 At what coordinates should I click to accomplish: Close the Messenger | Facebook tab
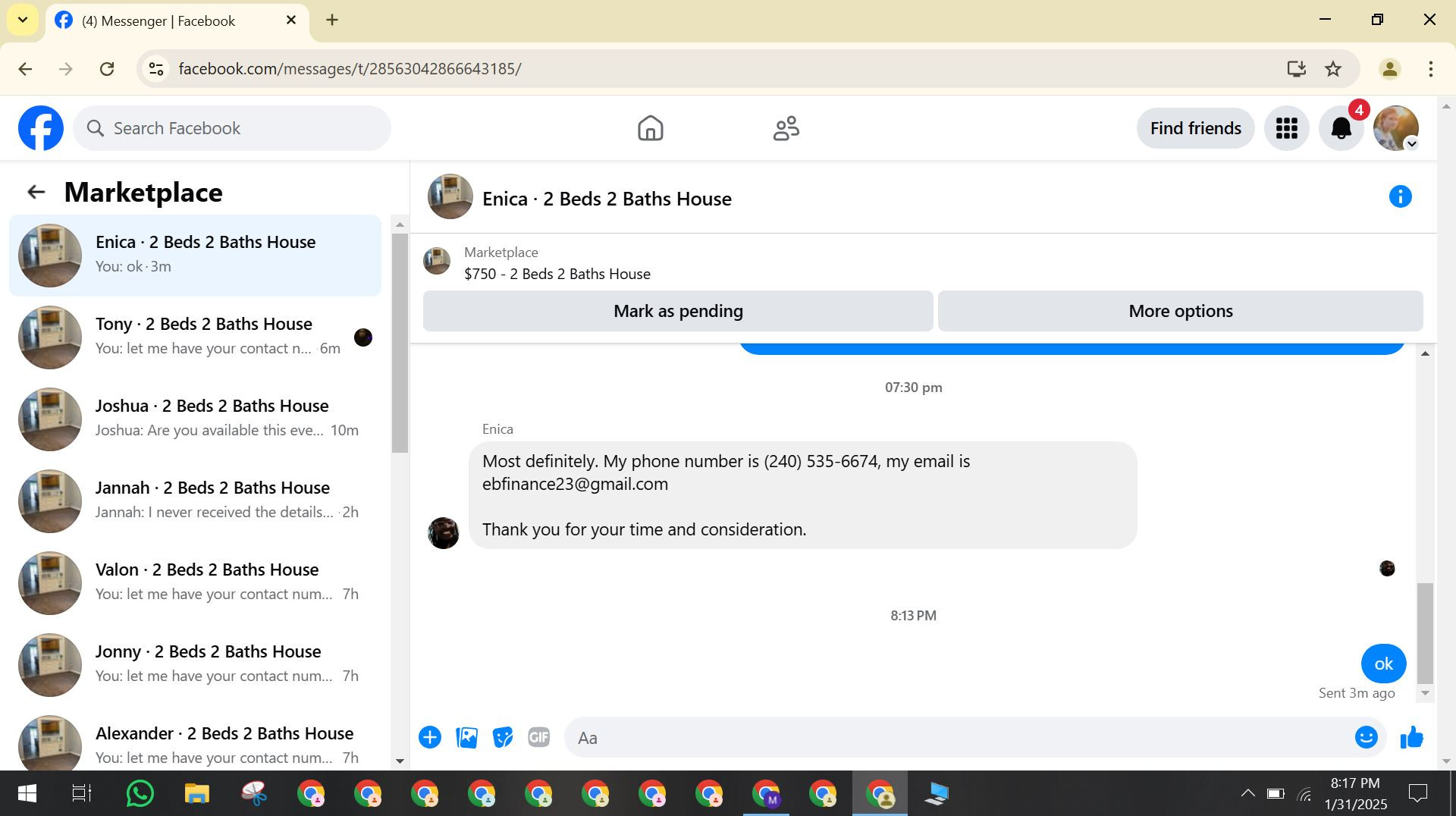click(291, 20)
